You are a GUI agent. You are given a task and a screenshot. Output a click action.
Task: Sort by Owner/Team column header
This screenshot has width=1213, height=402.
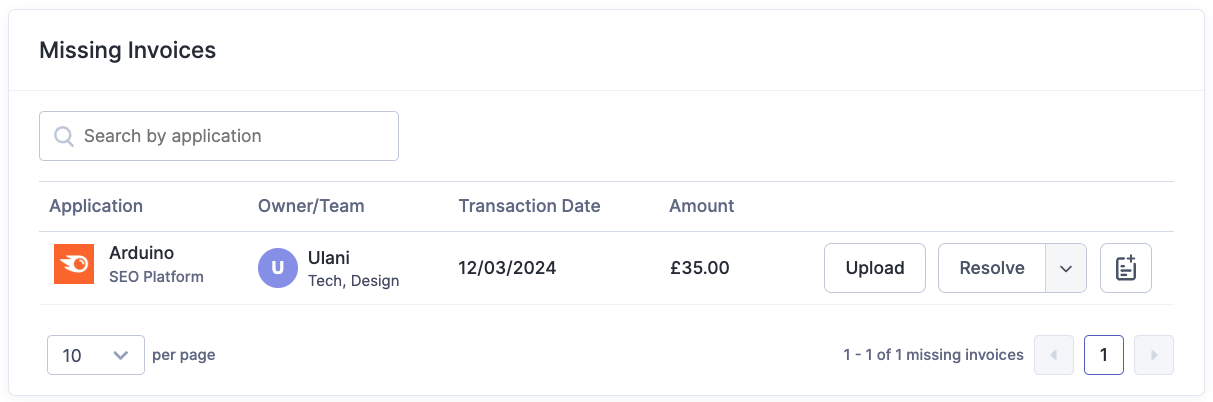(x=311, y=206)
